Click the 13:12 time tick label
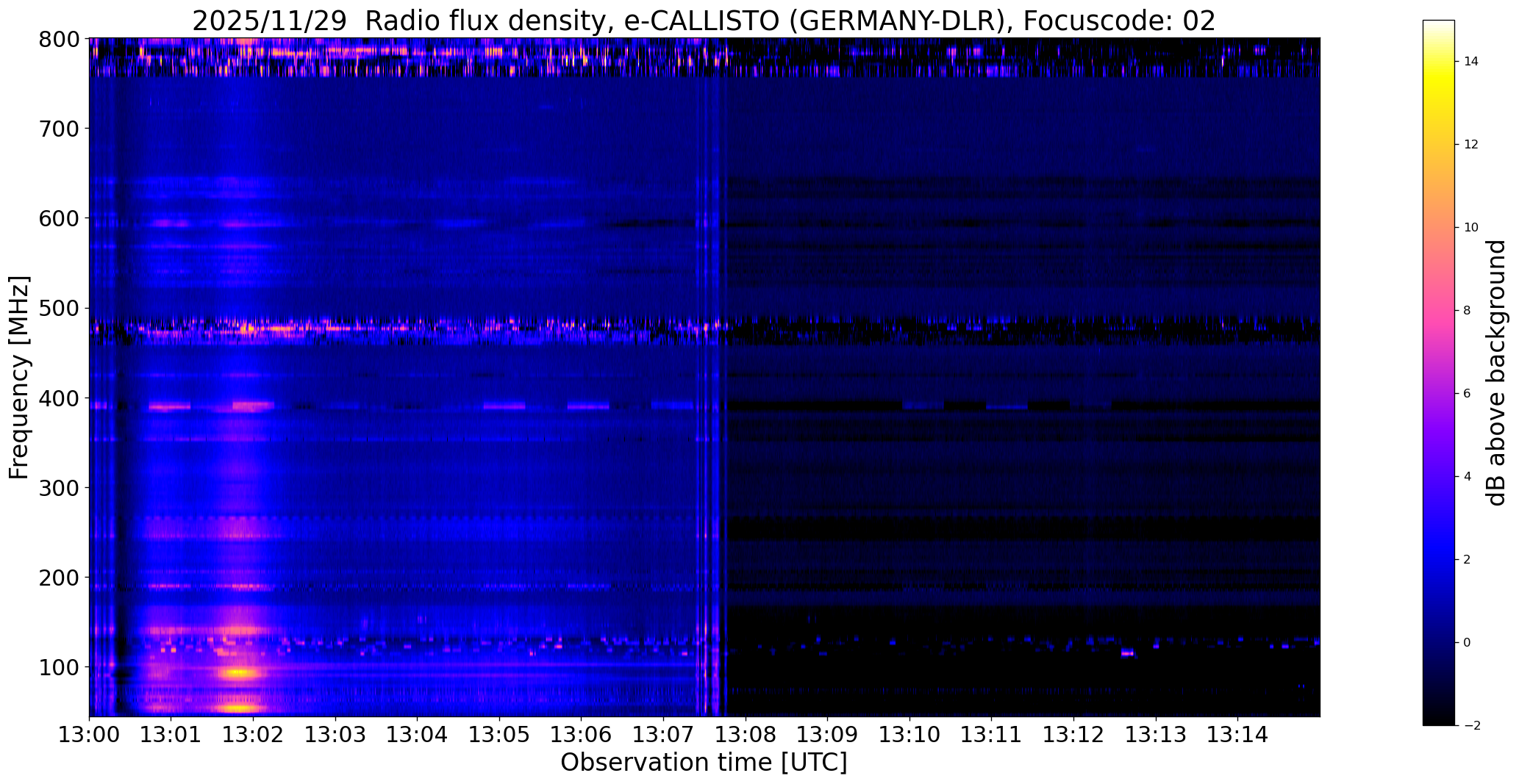Viewport: 1519px width, 784px height. coord(1073,734)
